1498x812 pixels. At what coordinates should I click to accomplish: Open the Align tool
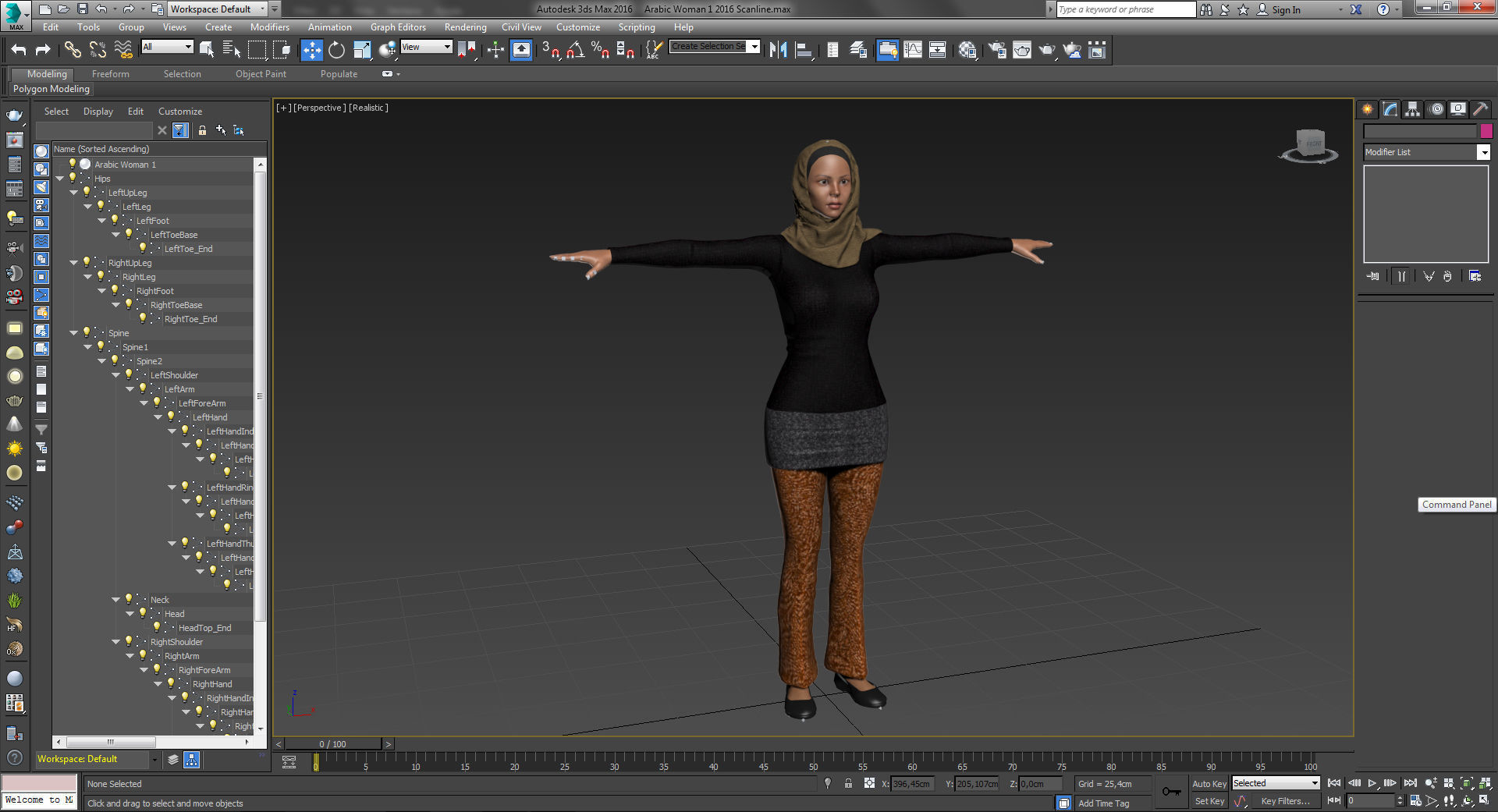coord(804,50)
